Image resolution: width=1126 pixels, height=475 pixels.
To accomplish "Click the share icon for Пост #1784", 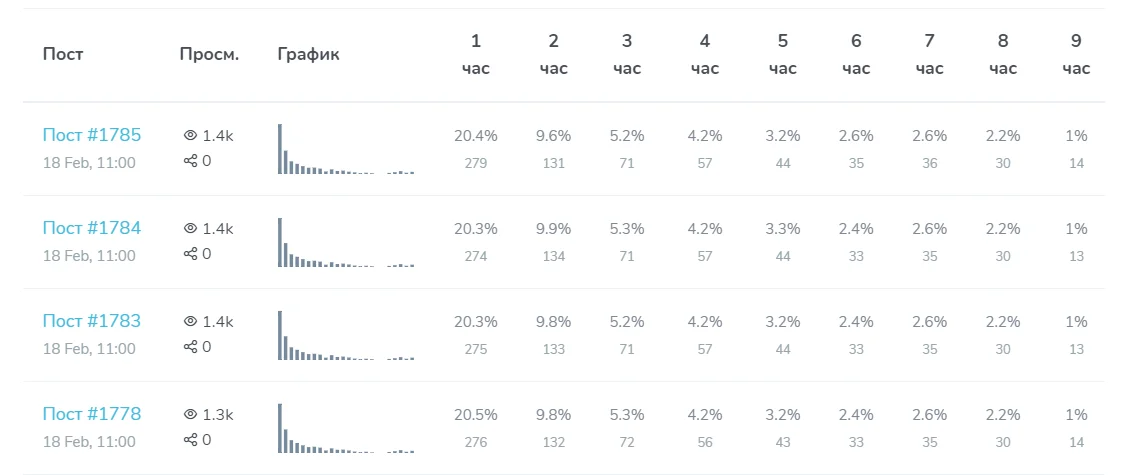I will click(x=190, y=254).
